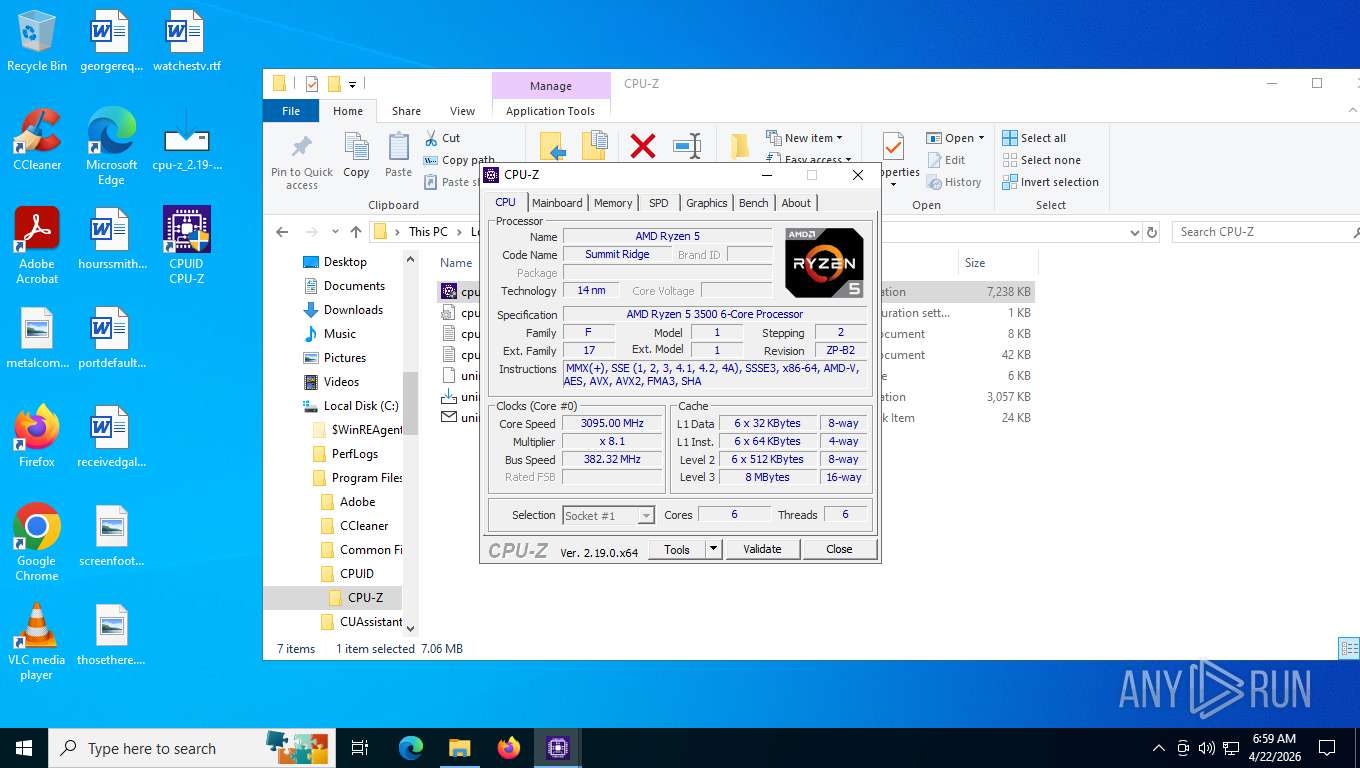1360x768 pixels.
Task: Open Graphics tab in CPU-Z
Action: pyautogui.click(x=706, y=203)
